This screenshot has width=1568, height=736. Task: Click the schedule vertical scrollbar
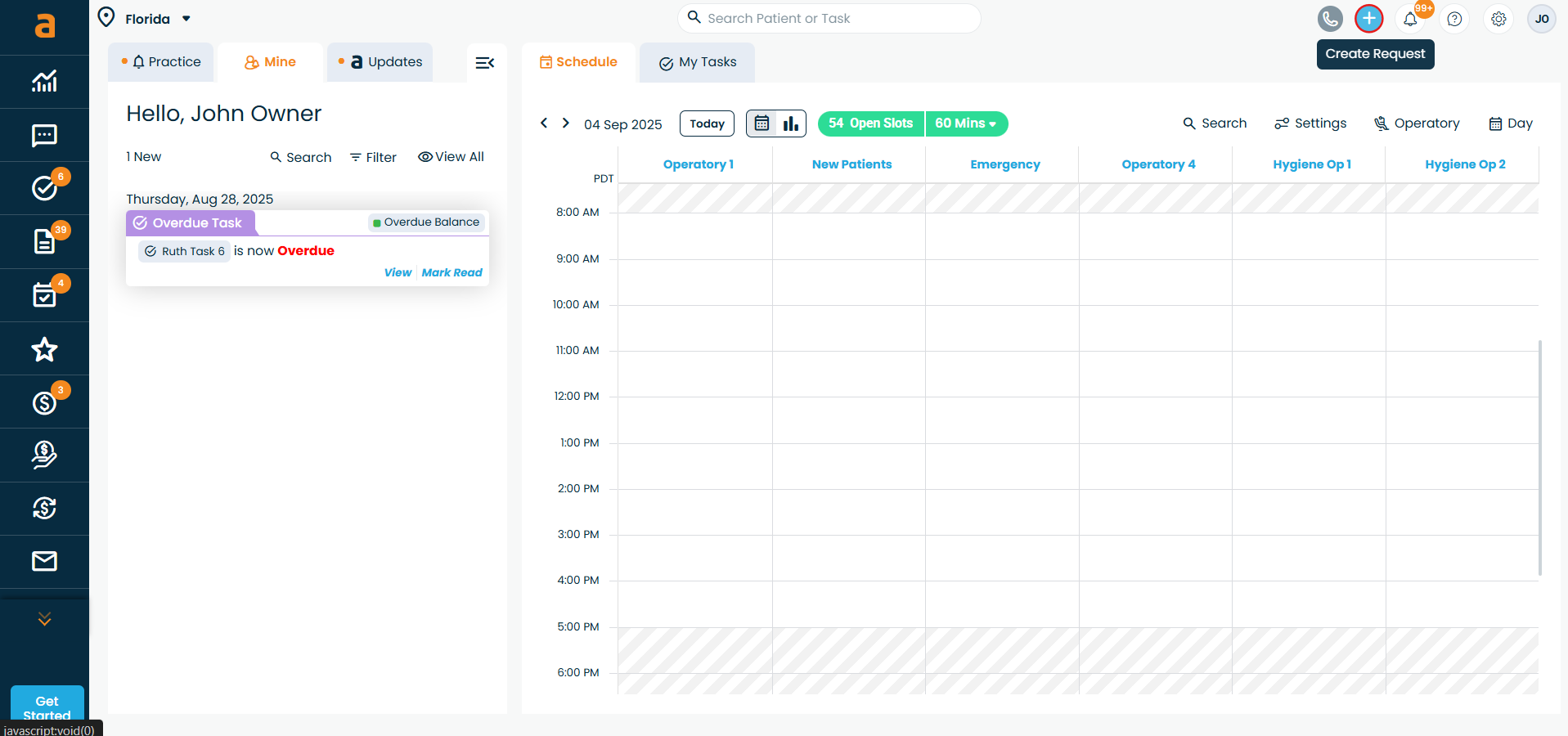(x=1540, y=458)
